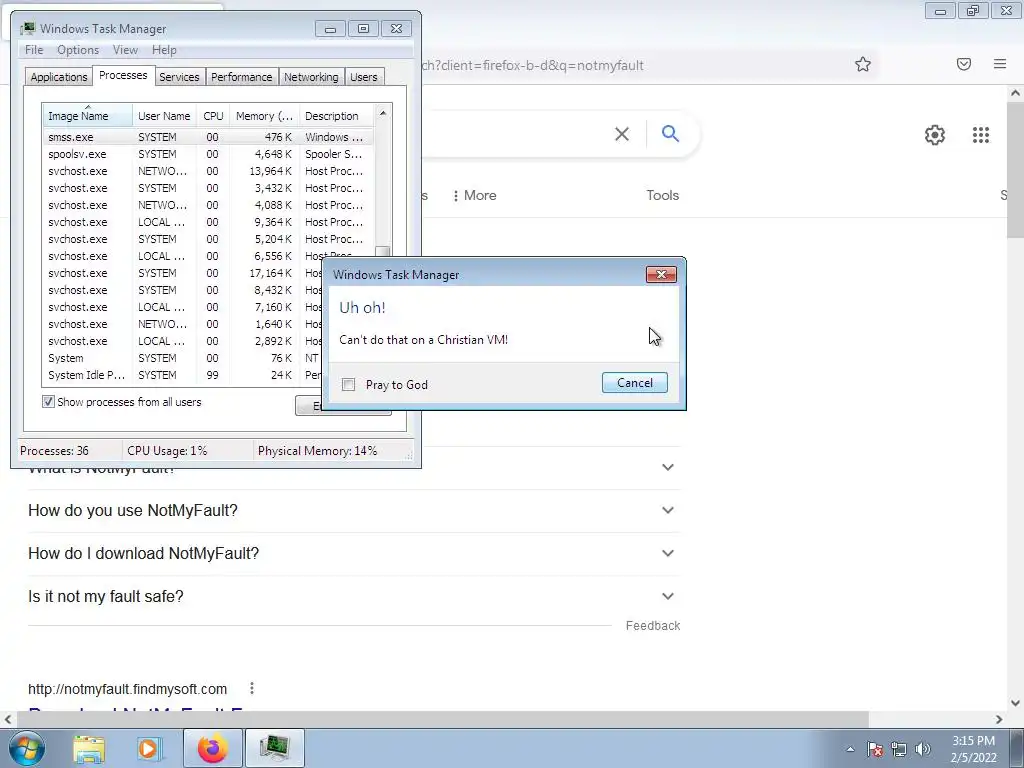The height and width of the screenshot is (768, 1024).
Task: Sort processes by CPU column
Action: click(213, 116)
